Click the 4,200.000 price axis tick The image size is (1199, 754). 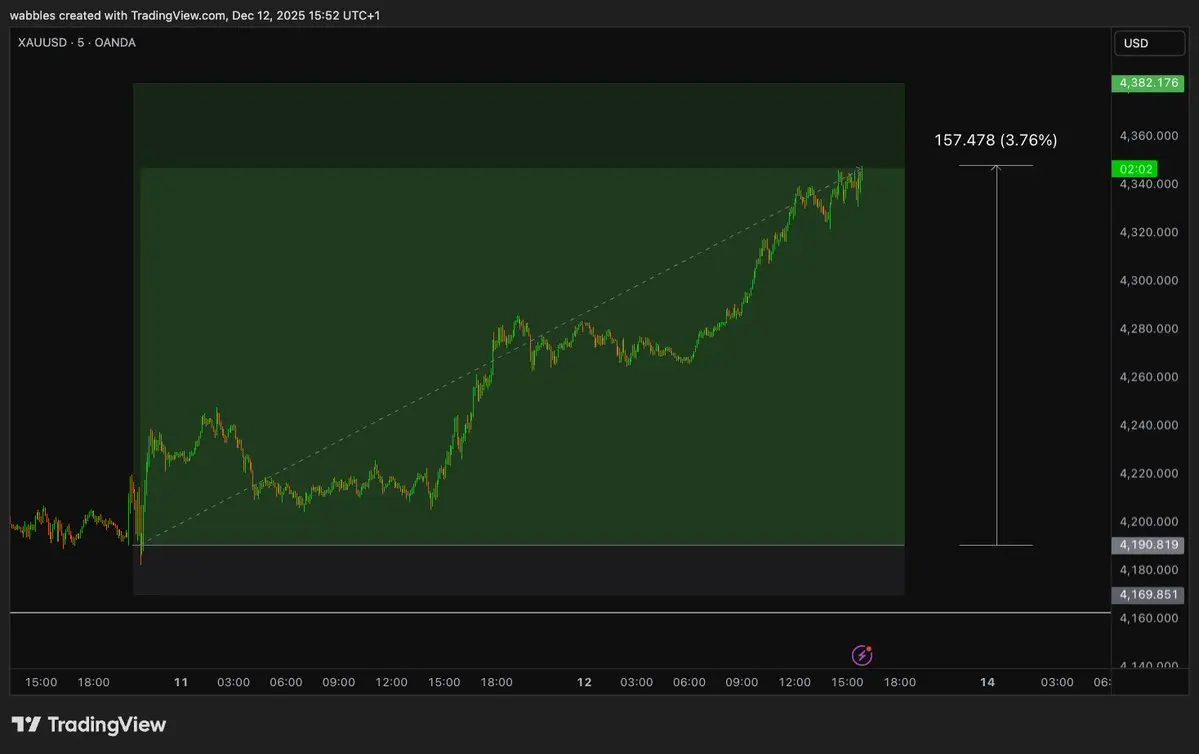click(1149, 522)
